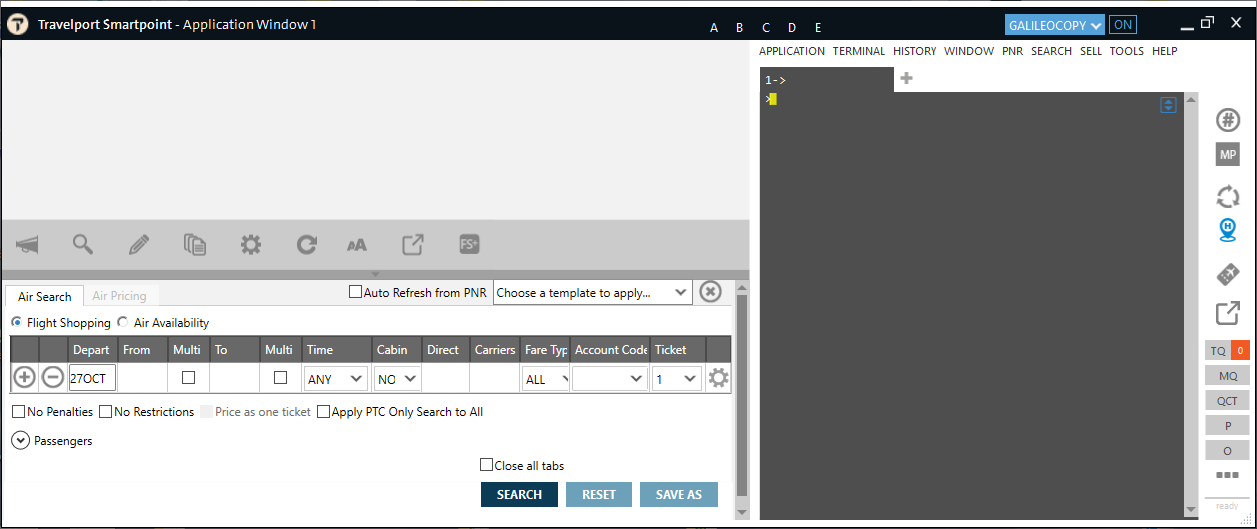
Task: Click the font size aA icon
Action: point(357,245)
